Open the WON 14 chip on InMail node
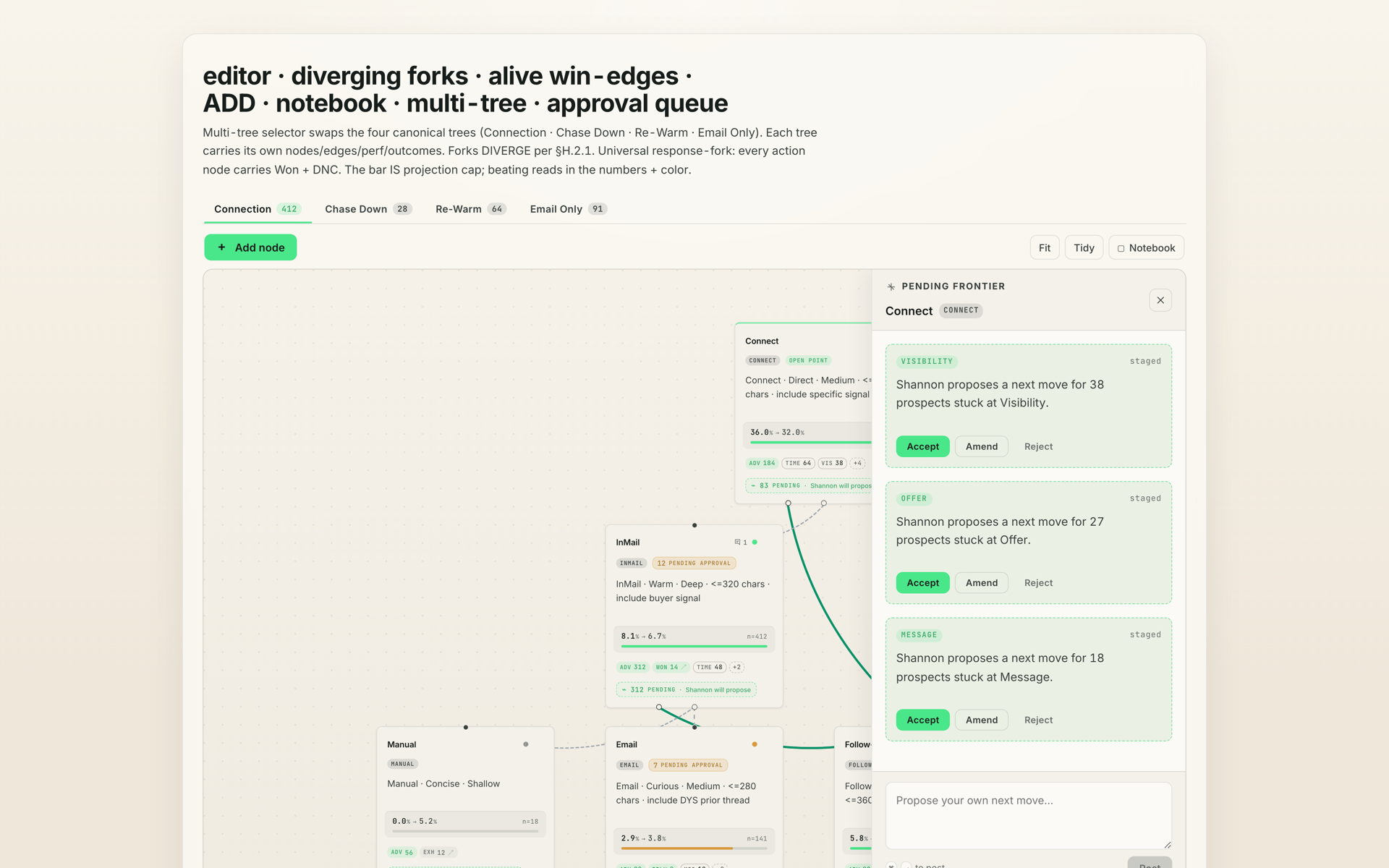This screenshot has height=868, width=1389. click(671, 667)
